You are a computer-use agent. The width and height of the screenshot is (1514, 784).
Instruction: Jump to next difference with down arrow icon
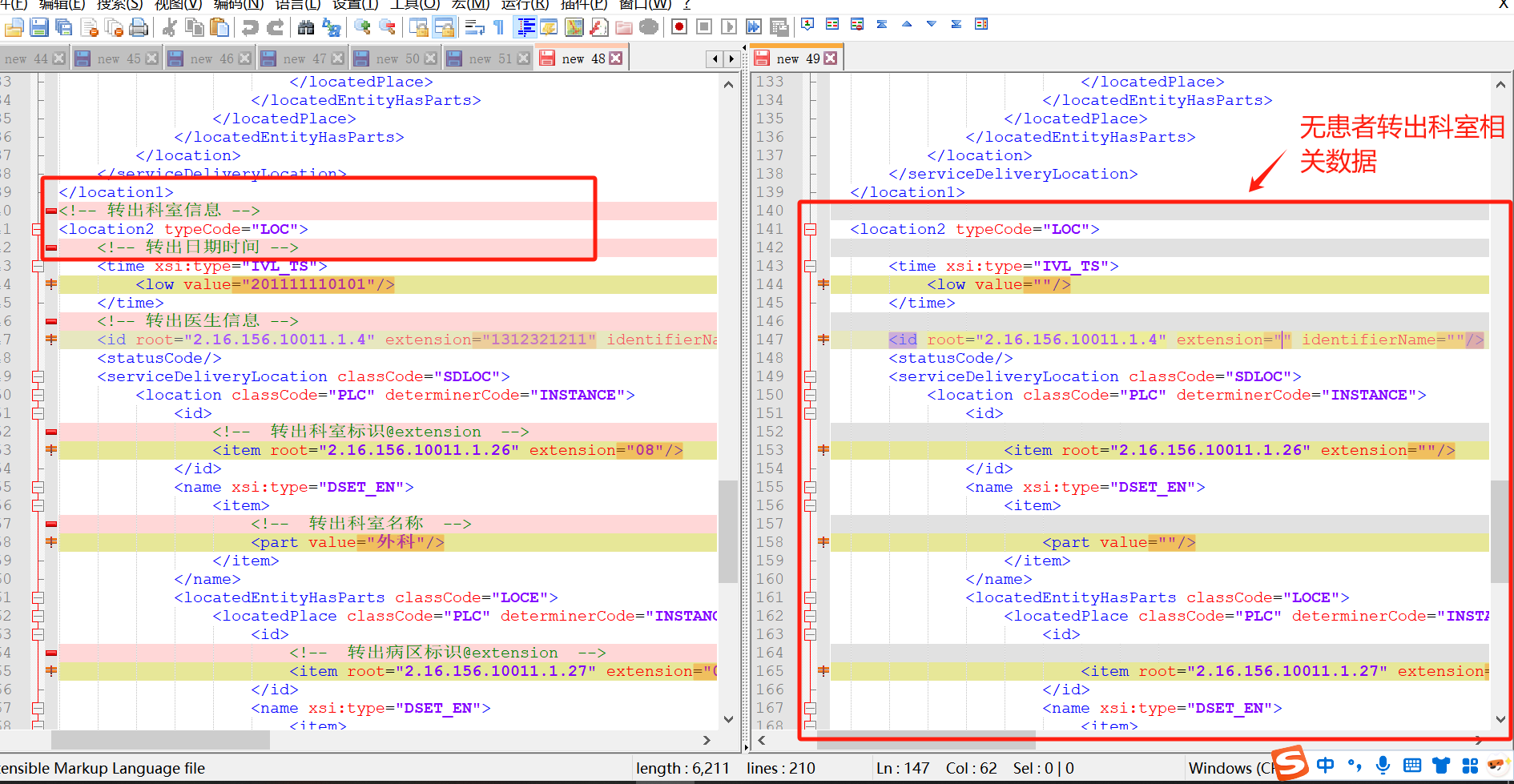coord(932,25)
